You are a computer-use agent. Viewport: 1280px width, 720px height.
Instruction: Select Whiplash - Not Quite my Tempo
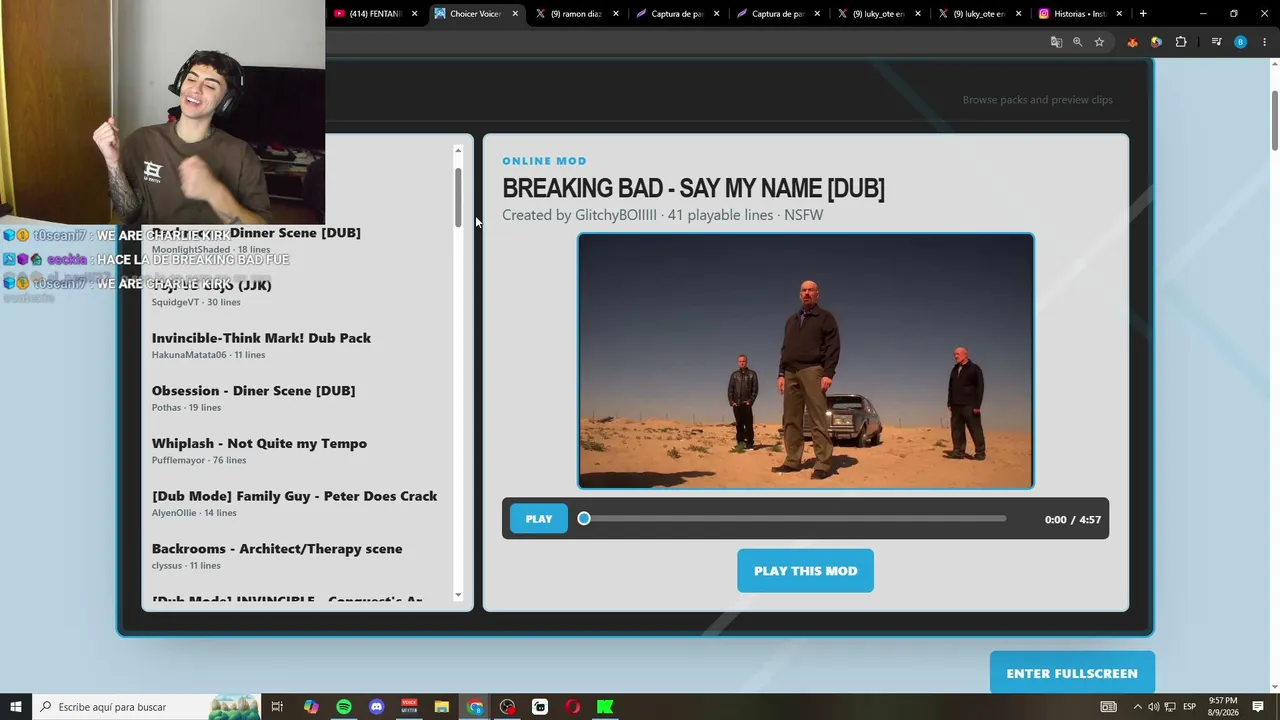(295, 451)
